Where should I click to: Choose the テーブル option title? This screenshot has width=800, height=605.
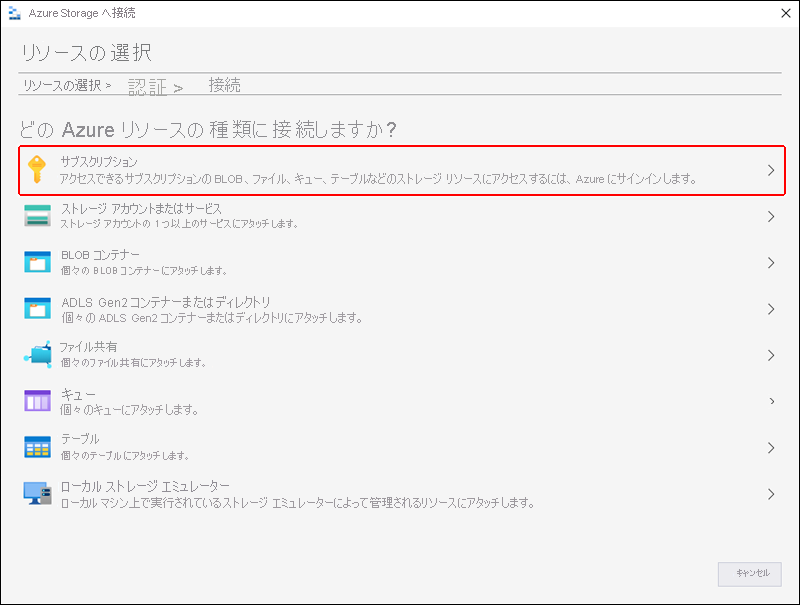(x=80, y=439)
